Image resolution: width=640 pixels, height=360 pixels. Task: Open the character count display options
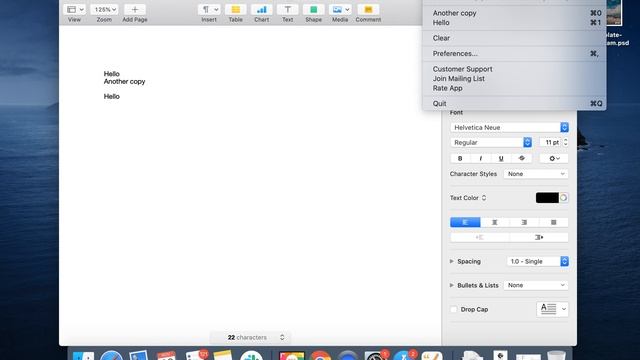tap(282, 338)
